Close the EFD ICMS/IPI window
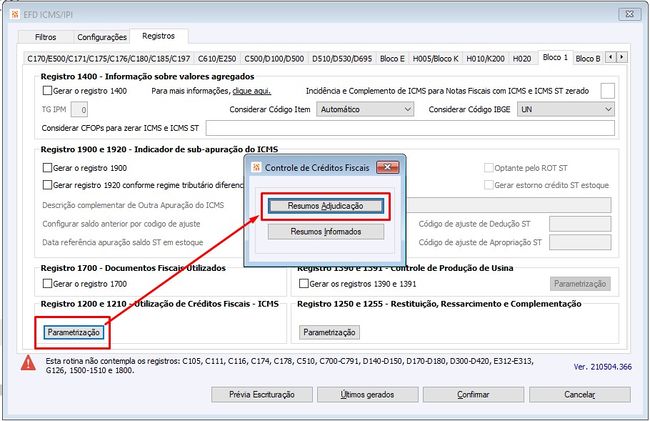 coord(630,14)
